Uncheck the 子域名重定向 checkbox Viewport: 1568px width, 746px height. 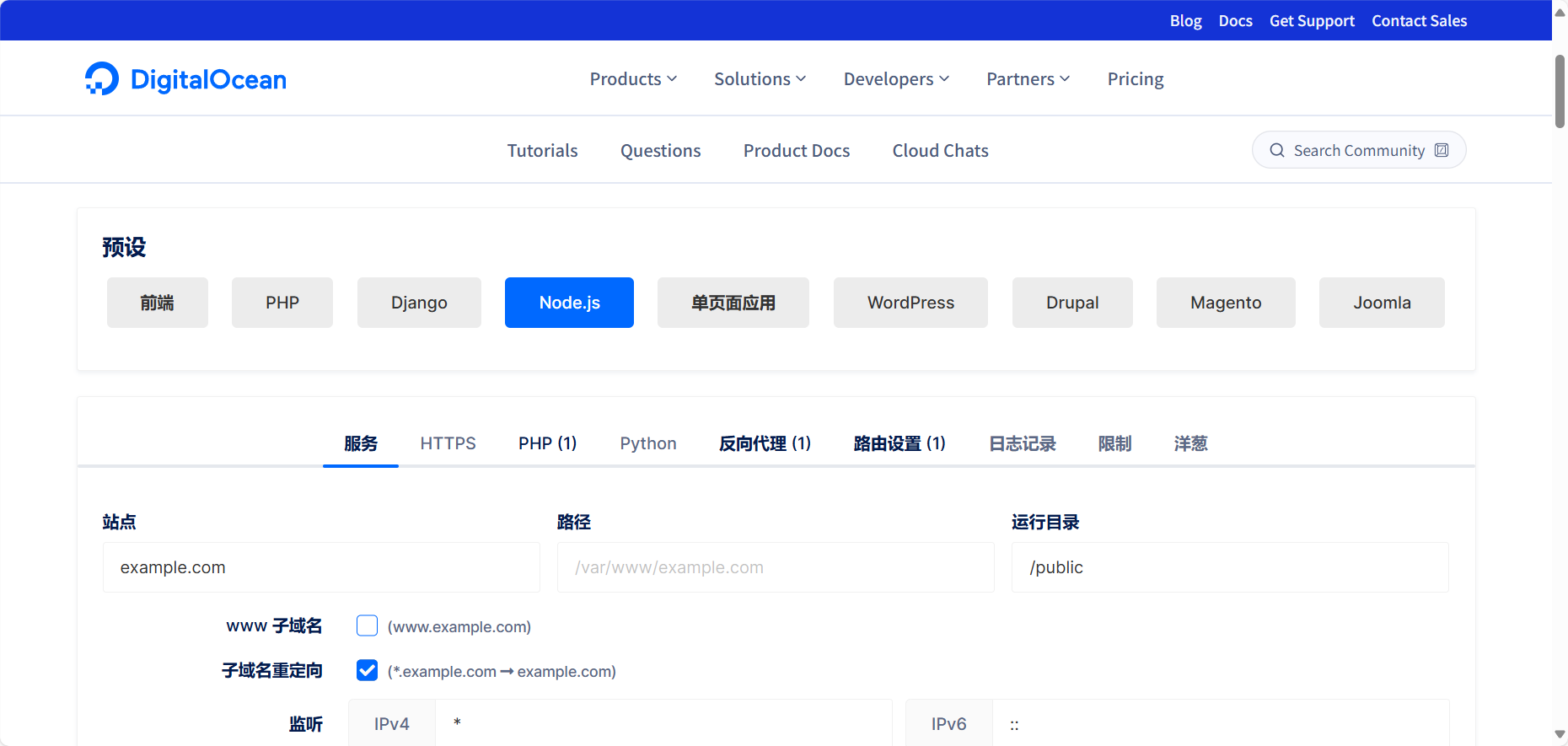[367, 670]
